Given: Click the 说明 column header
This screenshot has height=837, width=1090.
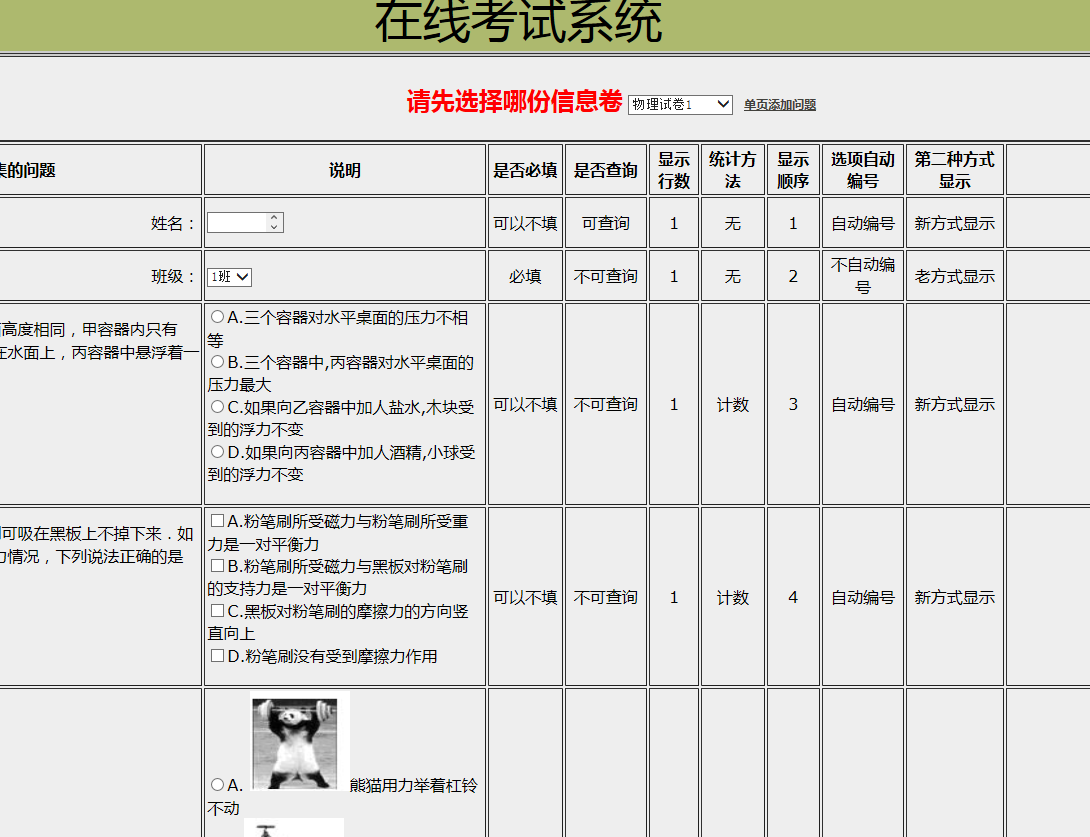Looking at the screenshot, I should [x=345, y=170].
